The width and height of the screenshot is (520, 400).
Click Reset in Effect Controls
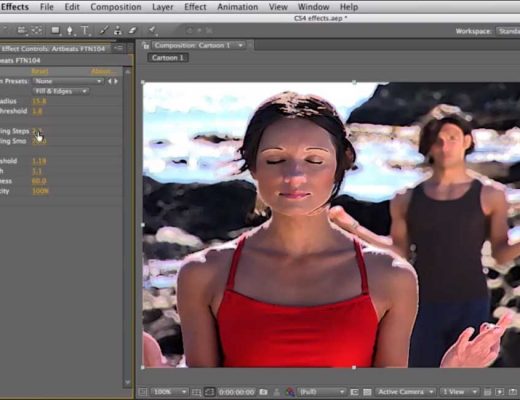(40, 71)
